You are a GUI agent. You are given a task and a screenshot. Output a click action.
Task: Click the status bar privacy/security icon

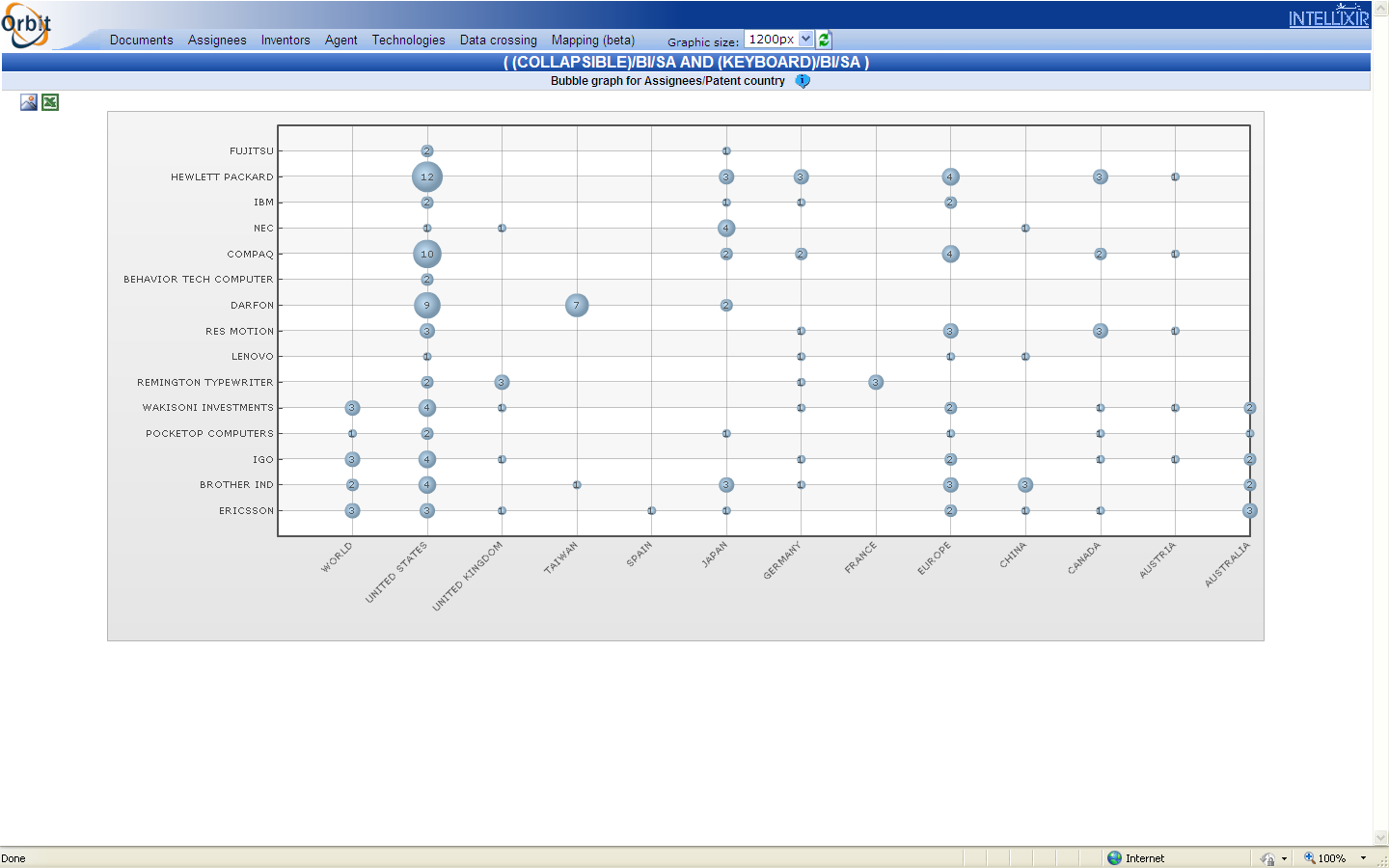tap(1268, 858)
